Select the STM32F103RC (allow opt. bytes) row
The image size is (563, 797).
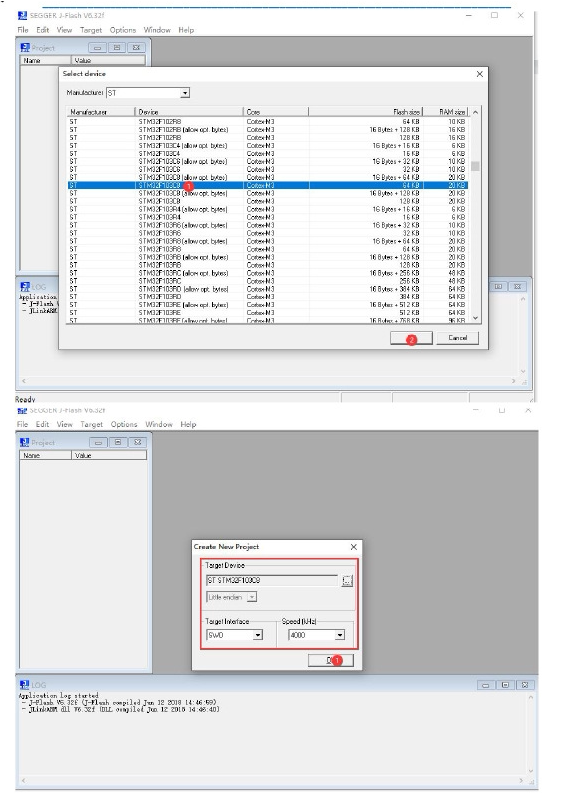268,273
